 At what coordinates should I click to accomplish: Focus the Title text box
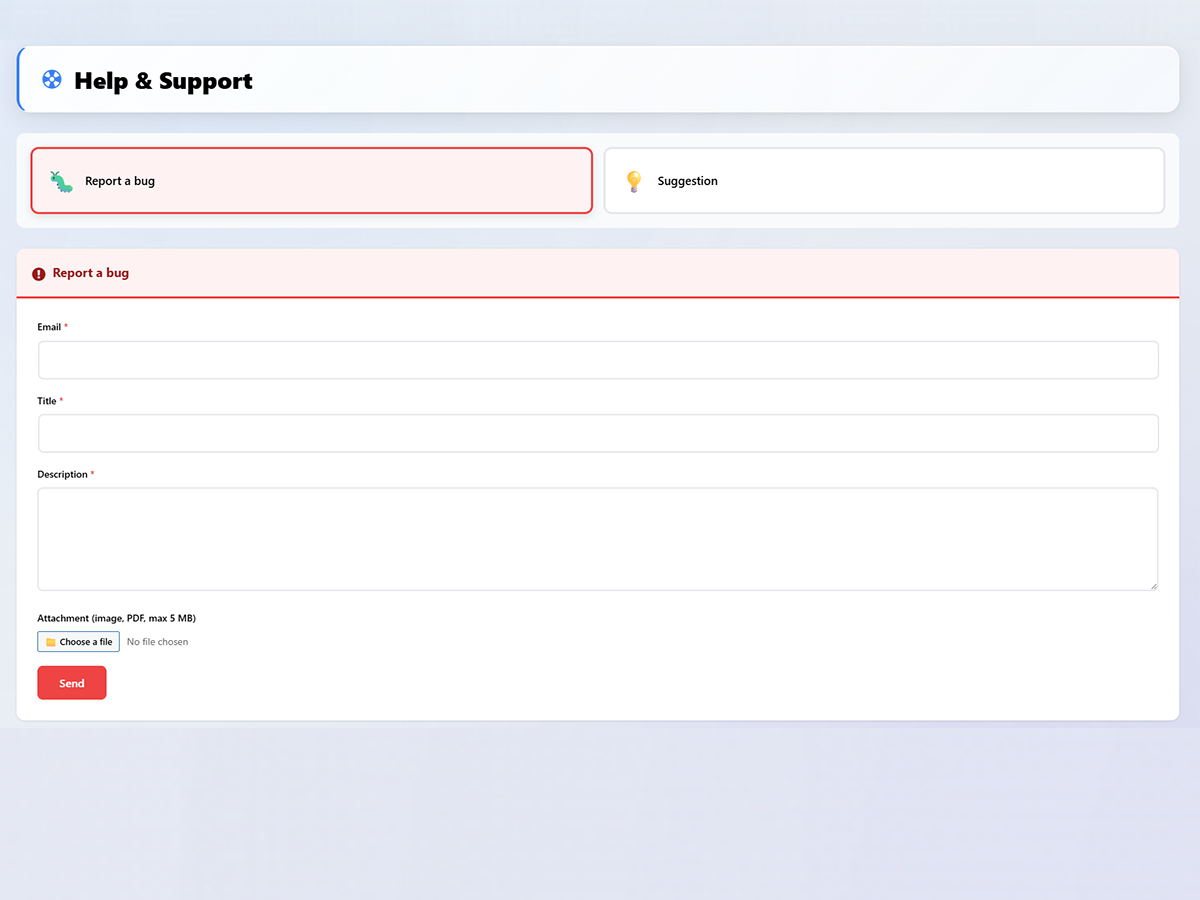click(x=598, y=433)
